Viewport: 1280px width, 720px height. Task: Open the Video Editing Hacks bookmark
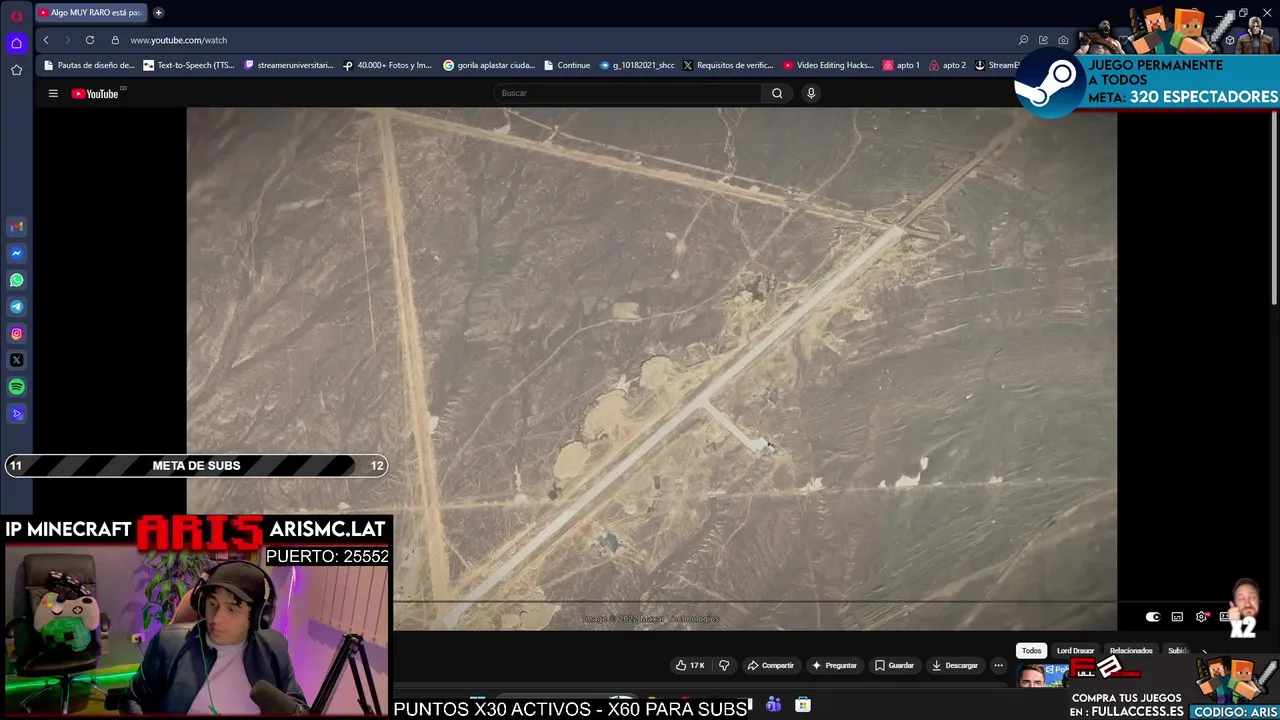(829, 65)
